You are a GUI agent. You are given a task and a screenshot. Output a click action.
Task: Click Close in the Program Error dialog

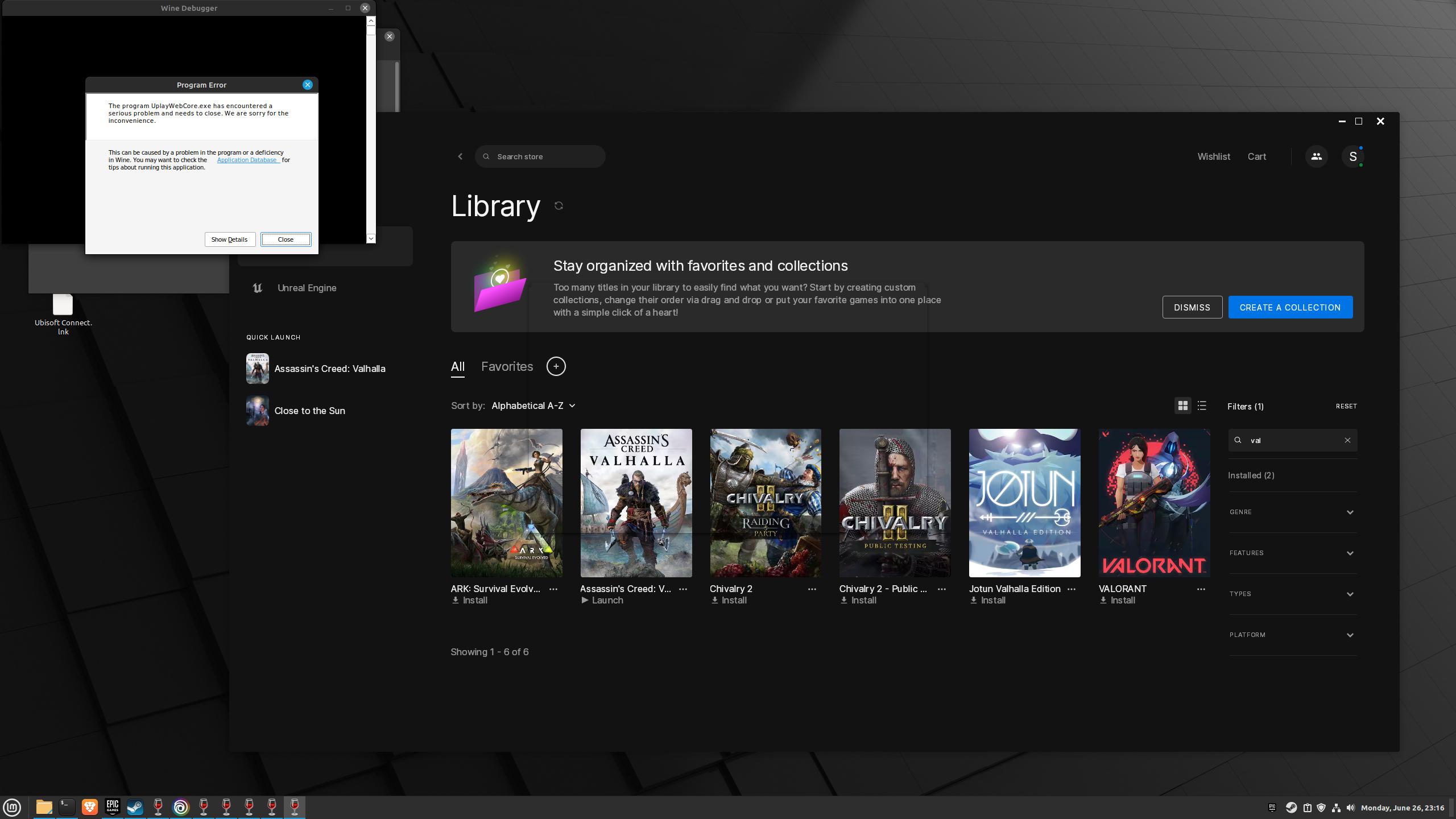click(286, 239)
